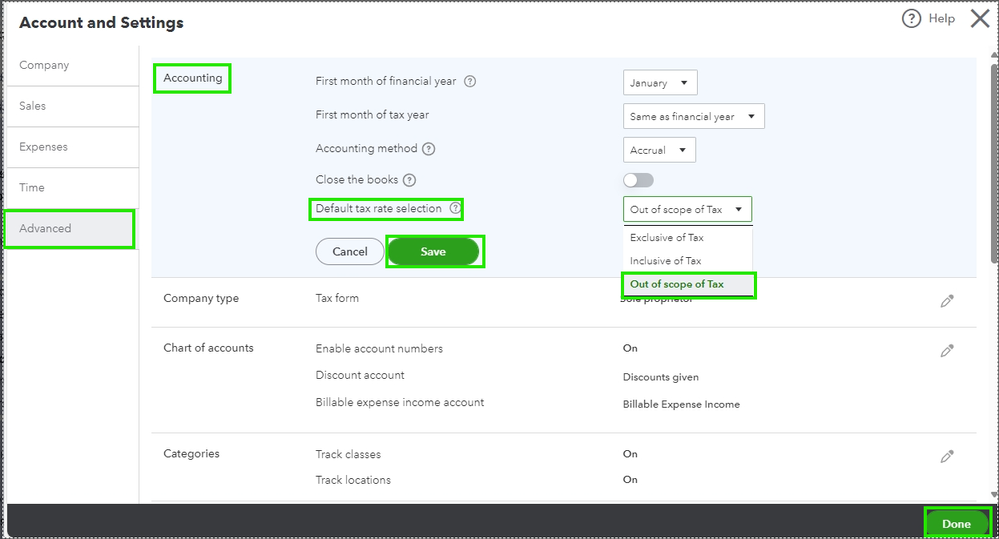Edit Company type with pencil icon
Screen dimensions: 999x539
tap(947, 301)
